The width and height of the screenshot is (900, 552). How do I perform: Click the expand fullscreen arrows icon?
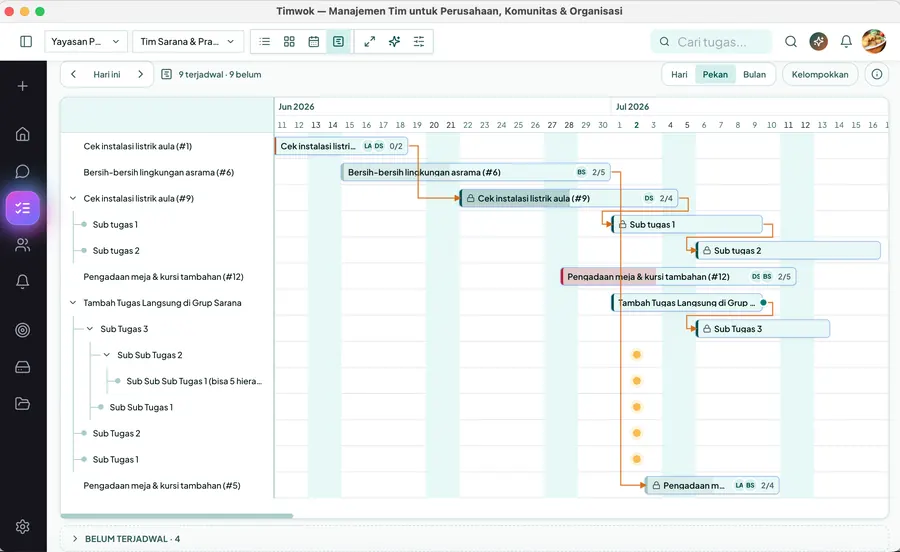pos(370,41)
